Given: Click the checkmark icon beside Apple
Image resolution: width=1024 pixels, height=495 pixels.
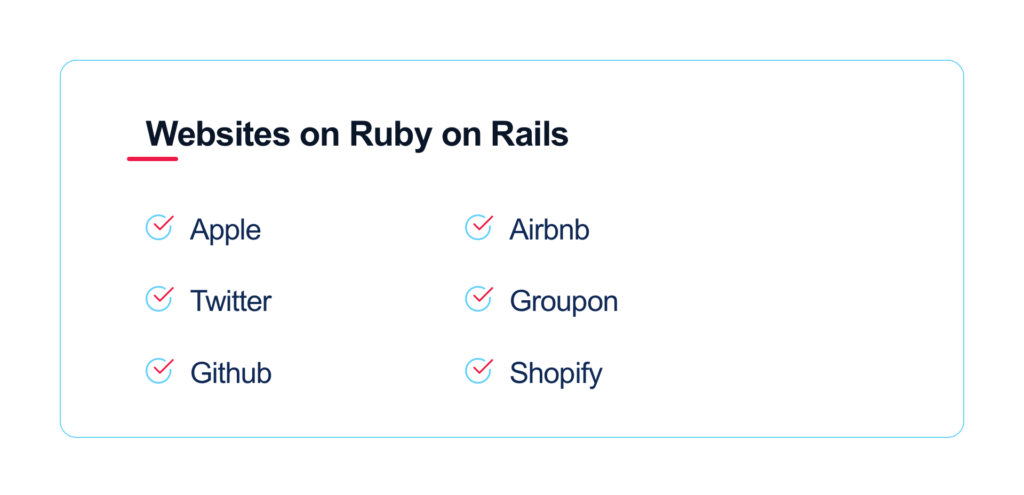Looking at the screenshot, I should coord(159,227).
